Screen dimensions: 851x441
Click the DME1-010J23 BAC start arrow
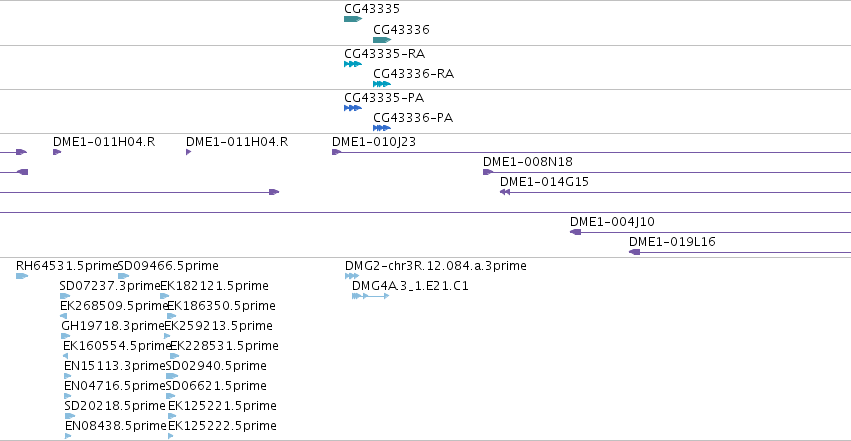point(336,152)
